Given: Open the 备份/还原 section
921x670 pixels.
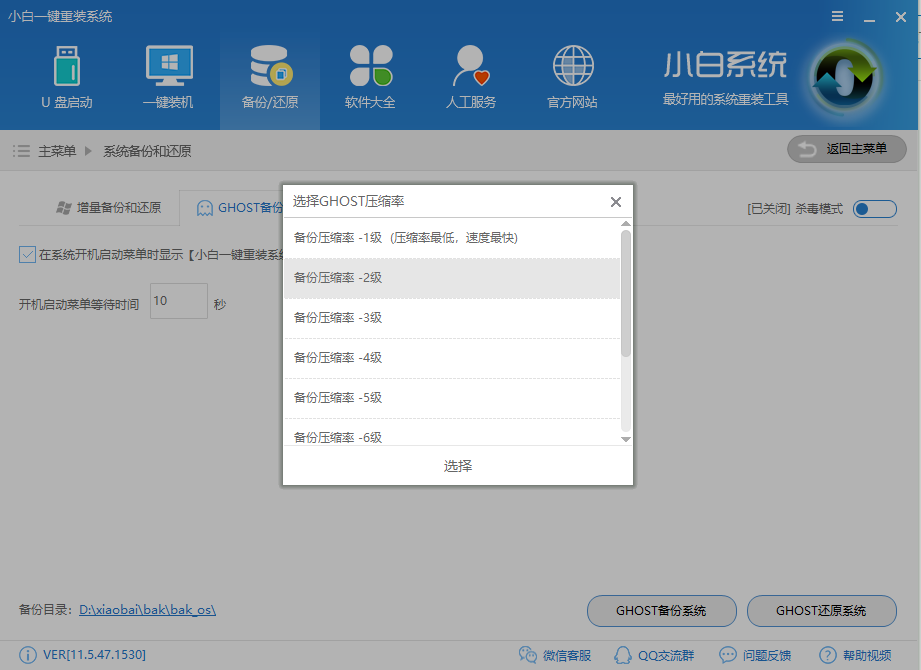Looking at the screenshot, I should point(269,75).
